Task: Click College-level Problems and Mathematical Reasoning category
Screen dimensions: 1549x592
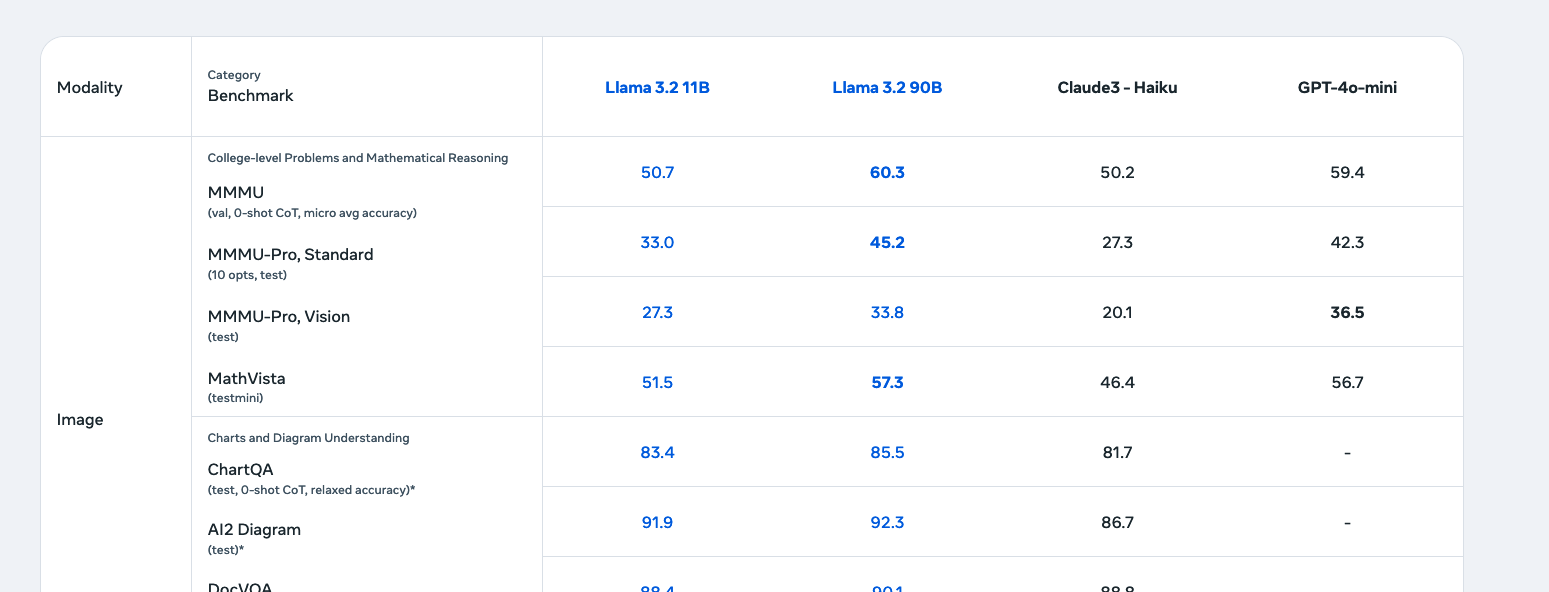Action: (358, 158)
